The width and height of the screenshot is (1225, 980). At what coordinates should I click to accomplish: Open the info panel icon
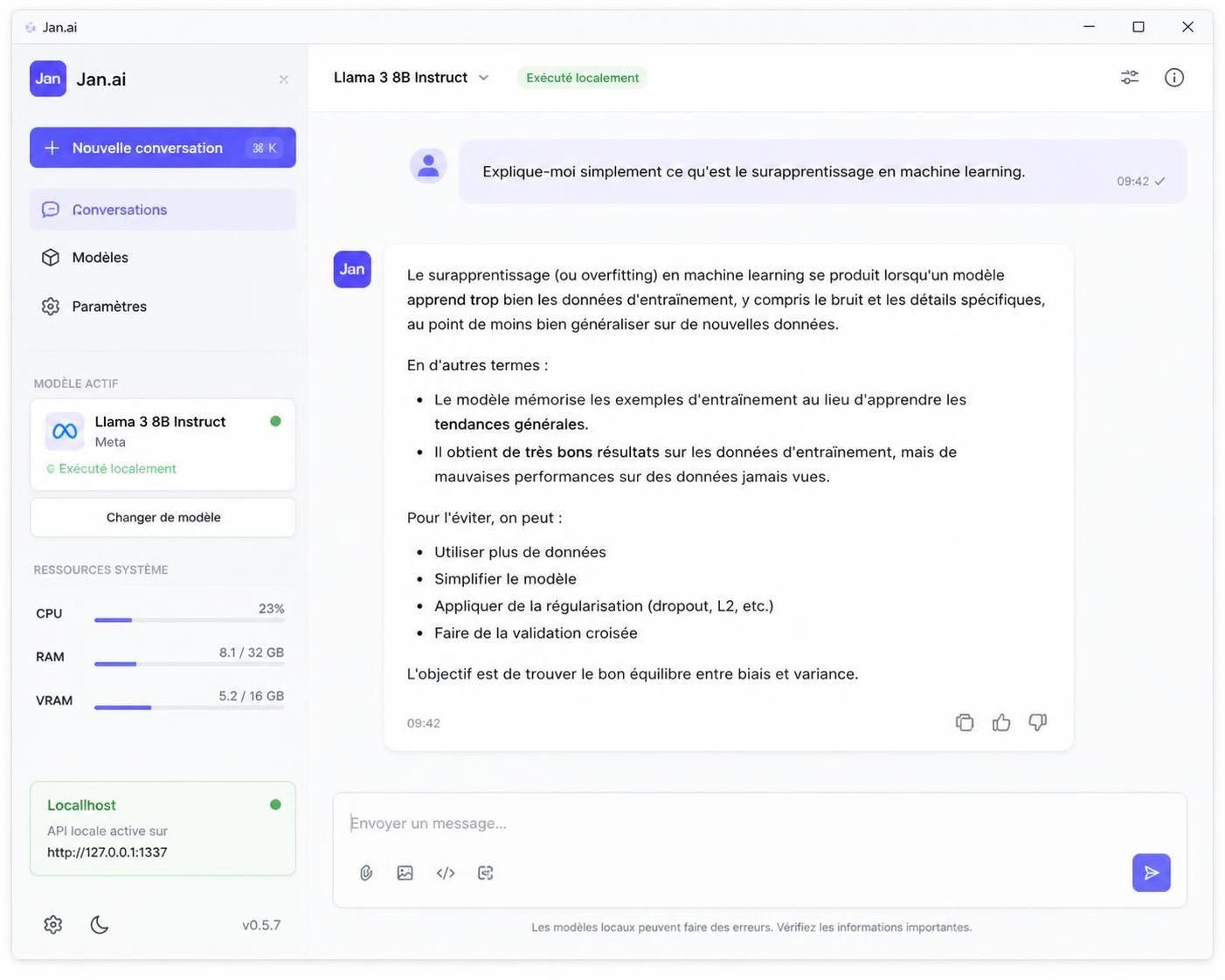pyautogui.click(x=1174, y=78)
